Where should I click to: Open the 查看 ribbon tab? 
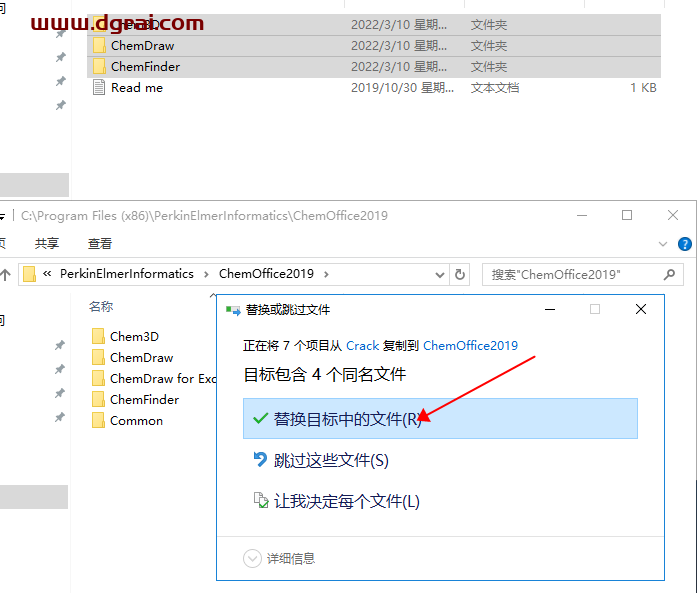point(100,244)
